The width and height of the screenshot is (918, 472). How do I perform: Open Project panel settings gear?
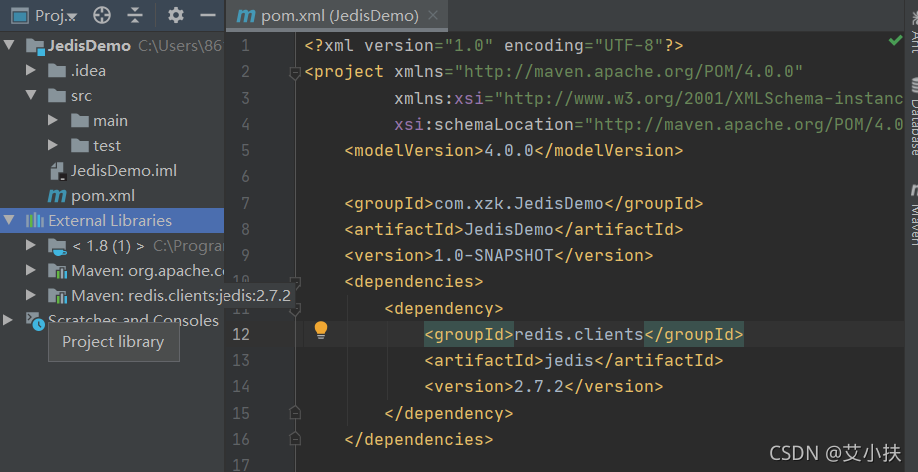coord(176,16)
